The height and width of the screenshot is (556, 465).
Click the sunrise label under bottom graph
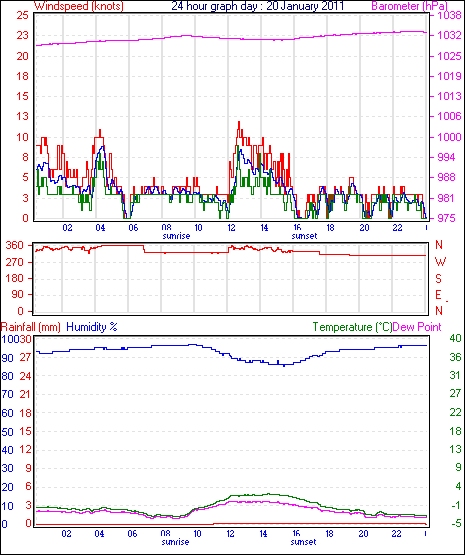175,542
